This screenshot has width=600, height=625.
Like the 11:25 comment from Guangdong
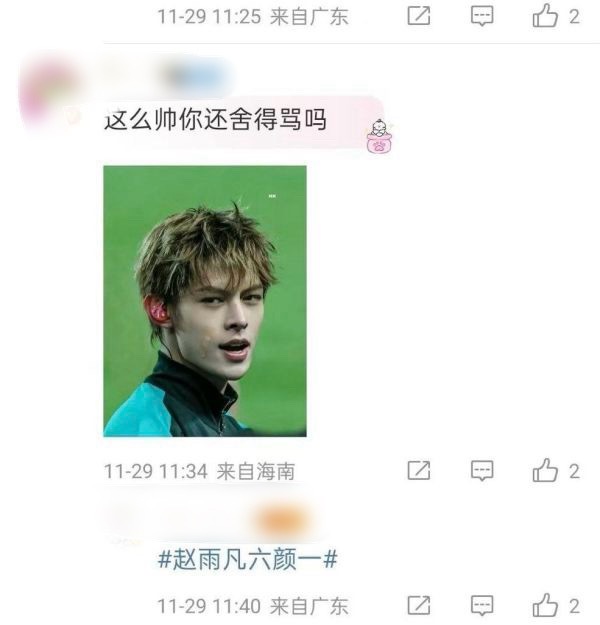[555, 16]
